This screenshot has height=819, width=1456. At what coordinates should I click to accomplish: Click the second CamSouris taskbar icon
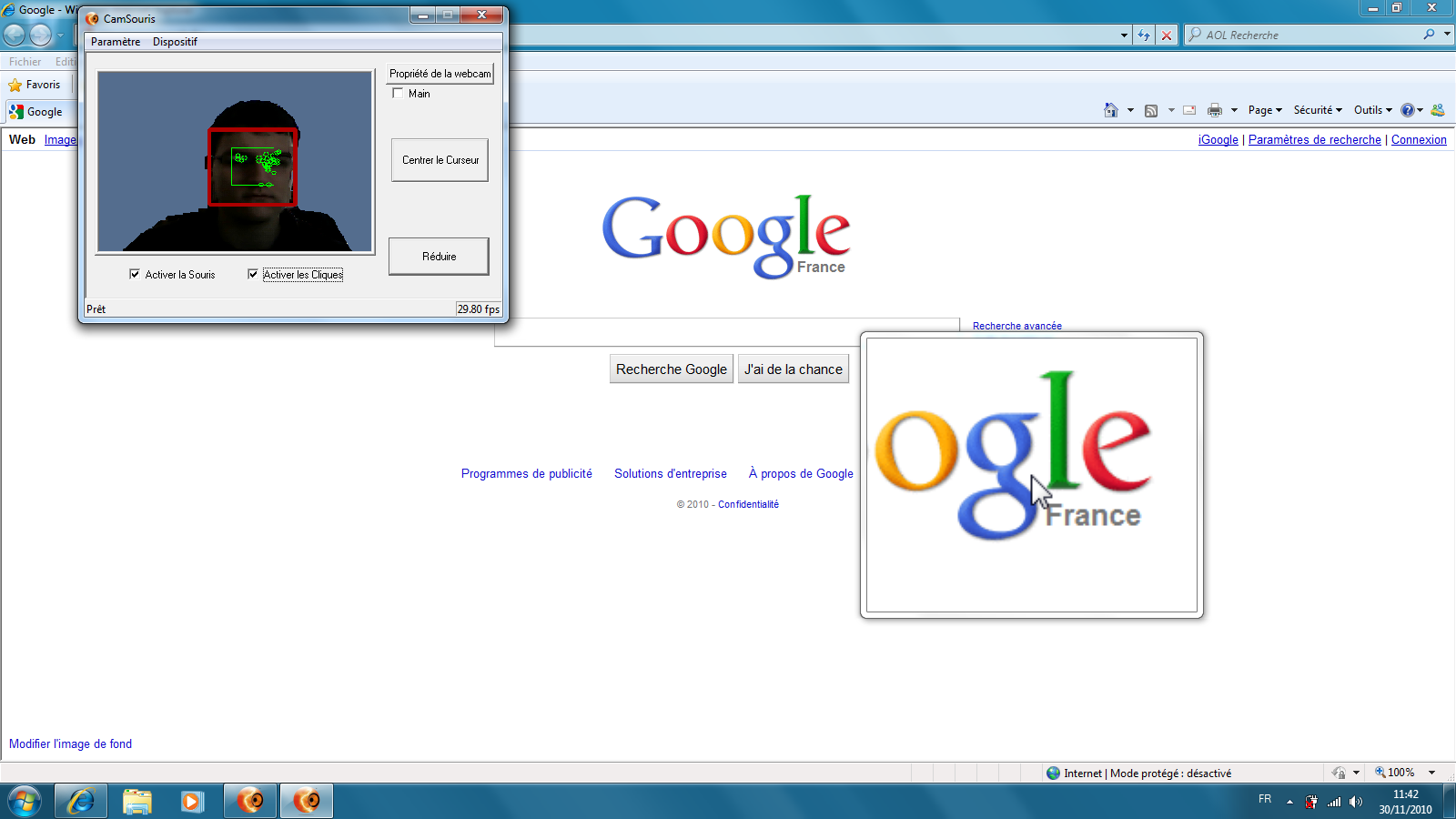[307, 801]
